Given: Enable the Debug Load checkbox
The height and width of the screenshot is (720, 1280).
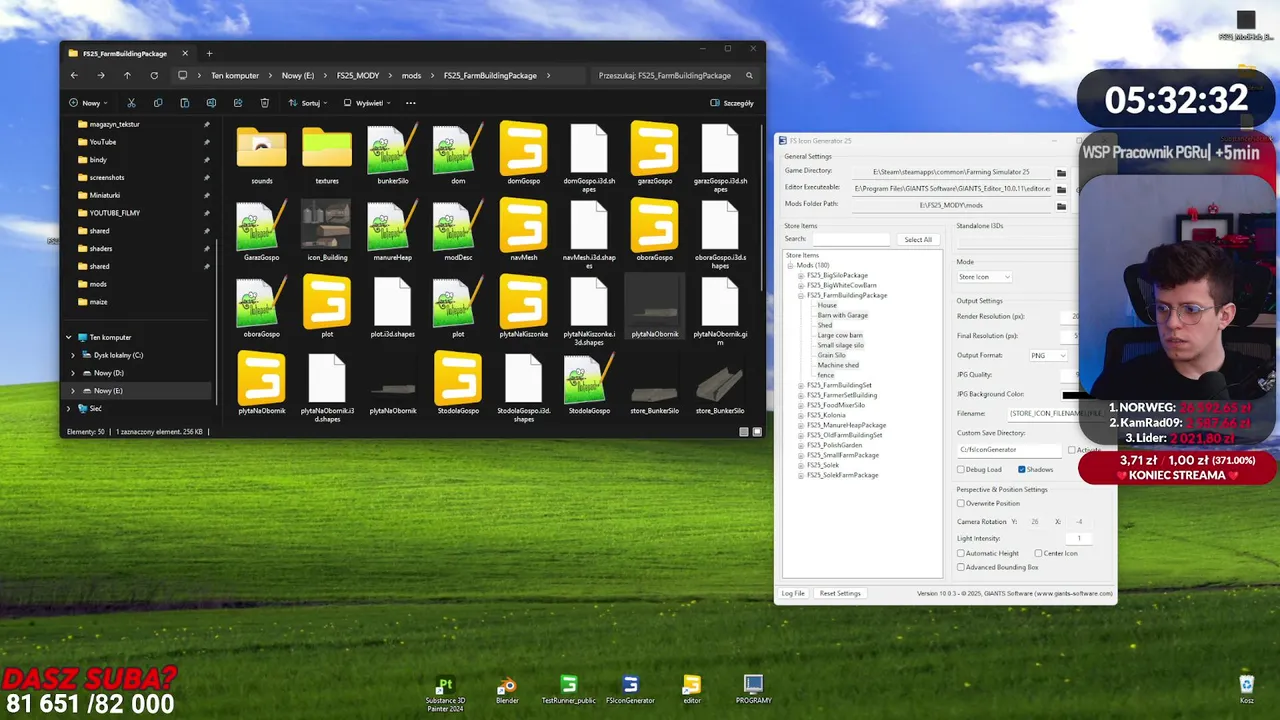Looking at the screenshot, I should [x=961, y=469].
